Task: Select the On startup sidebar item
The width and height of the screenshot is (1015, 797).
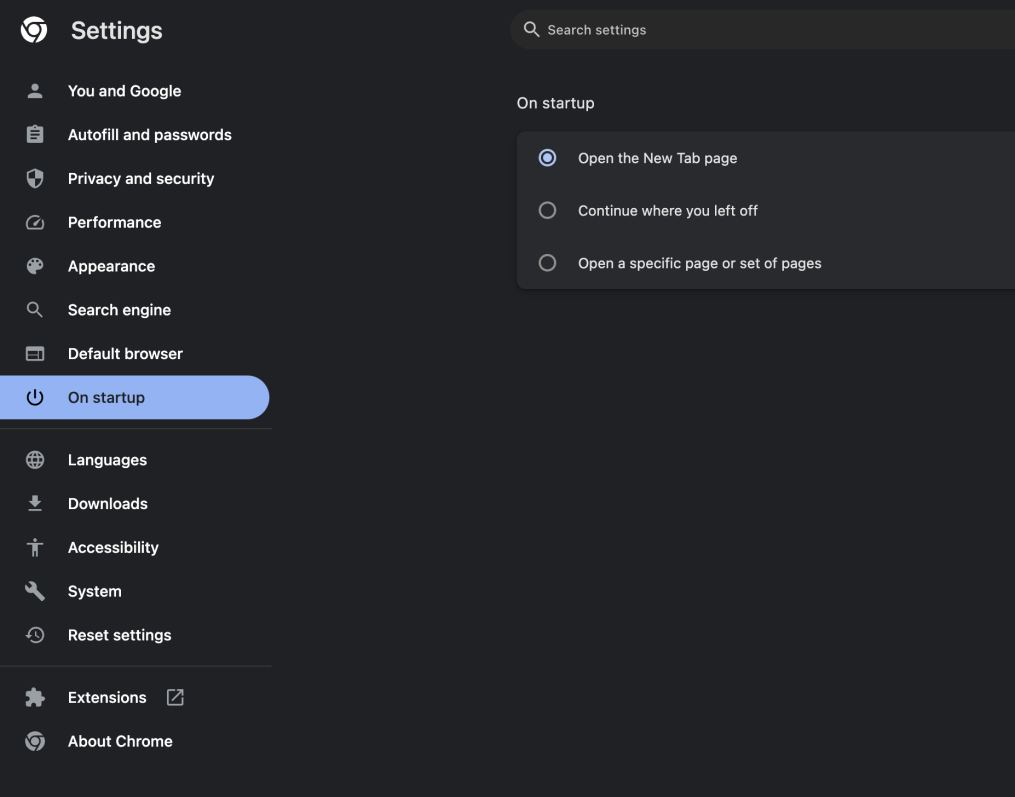Action: (135, 398)
